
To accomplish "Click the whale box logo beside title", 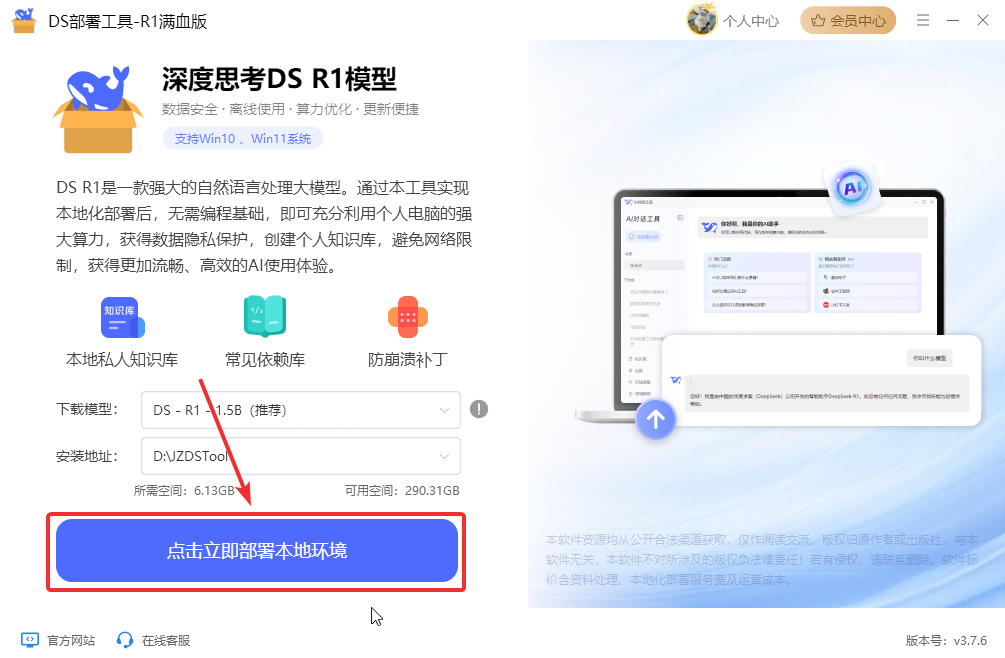I will (98, 109).
